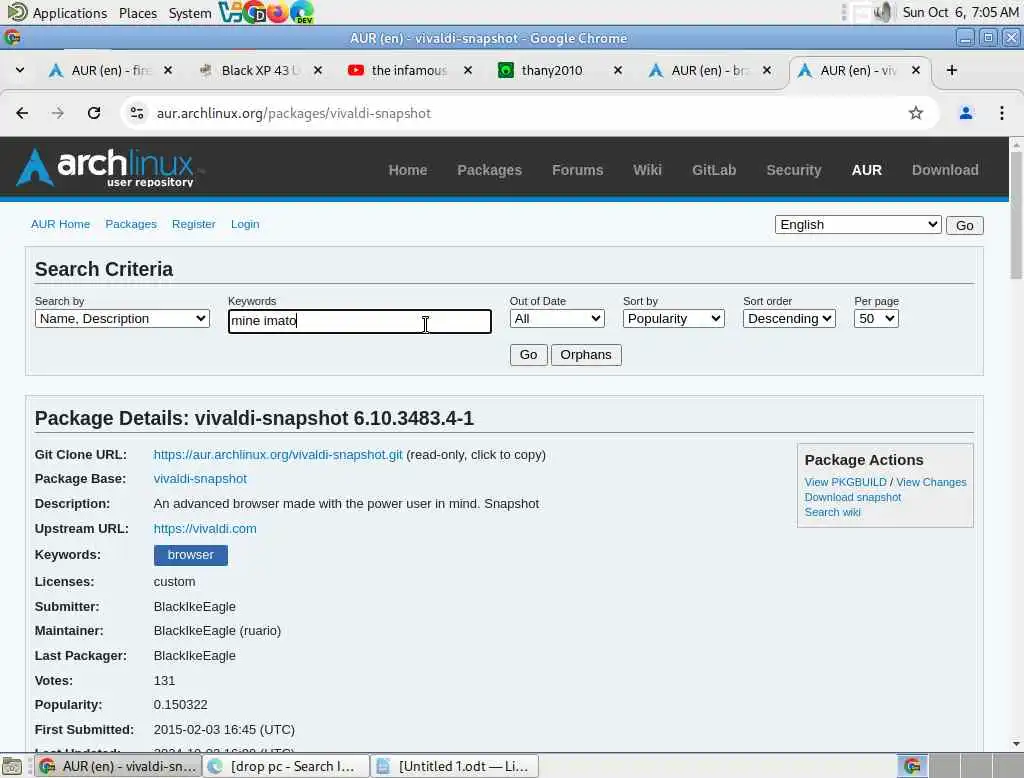Open Chrome's three-dot menu

[1001, 113]
